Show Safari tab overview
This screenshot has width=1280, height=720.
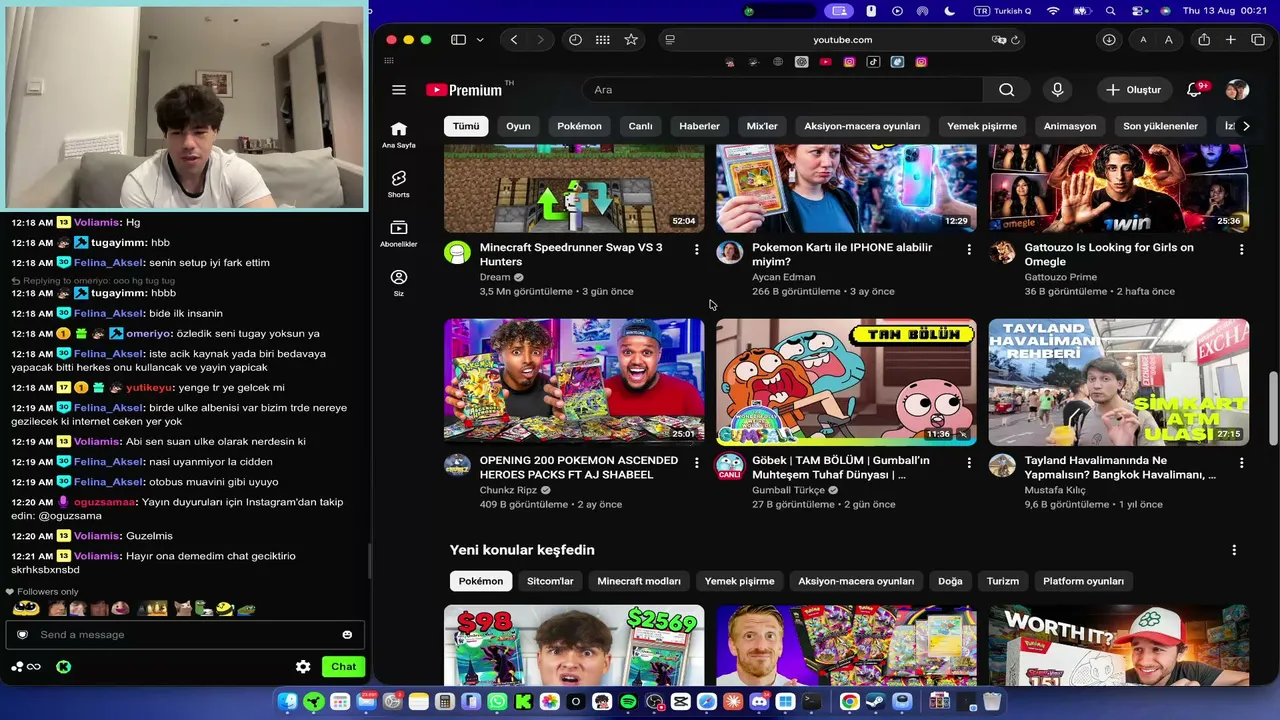coord(1258,40)
